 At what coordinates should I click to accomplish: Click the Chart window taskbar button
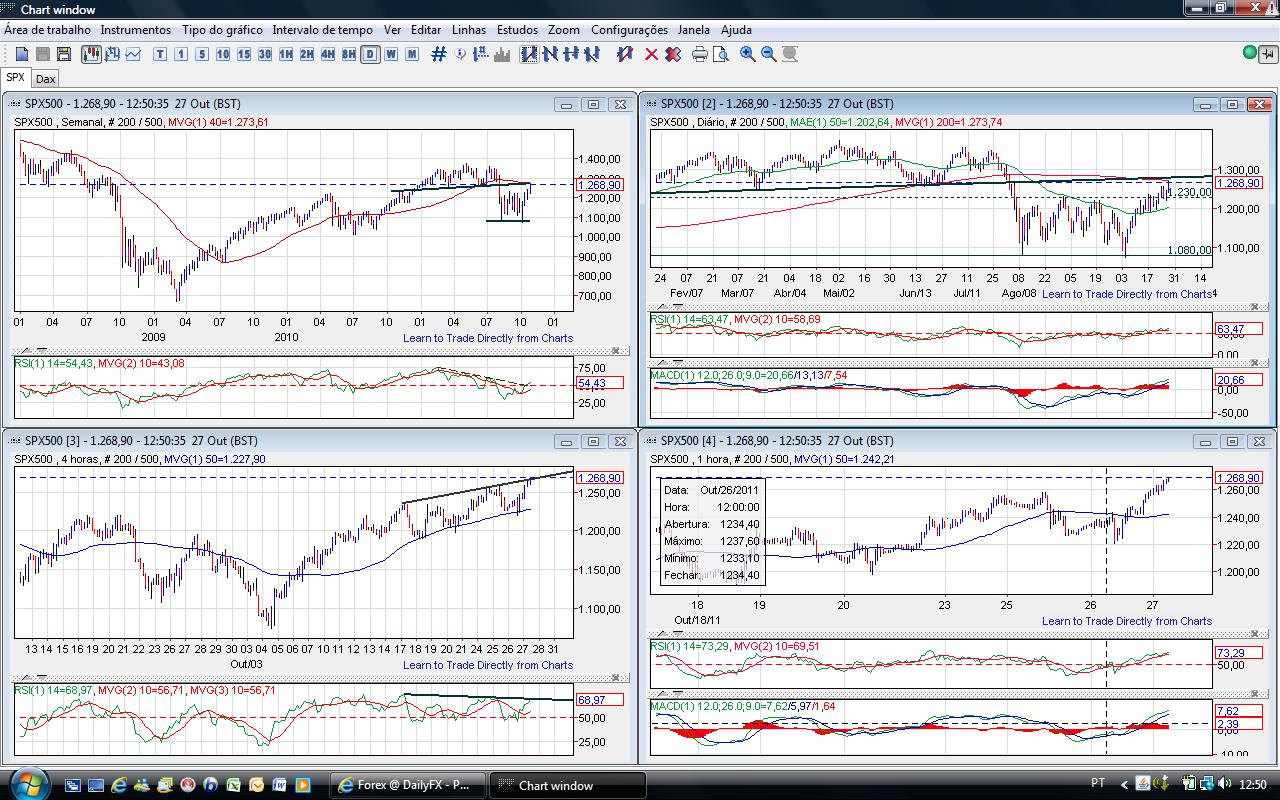tap(568, 785)
